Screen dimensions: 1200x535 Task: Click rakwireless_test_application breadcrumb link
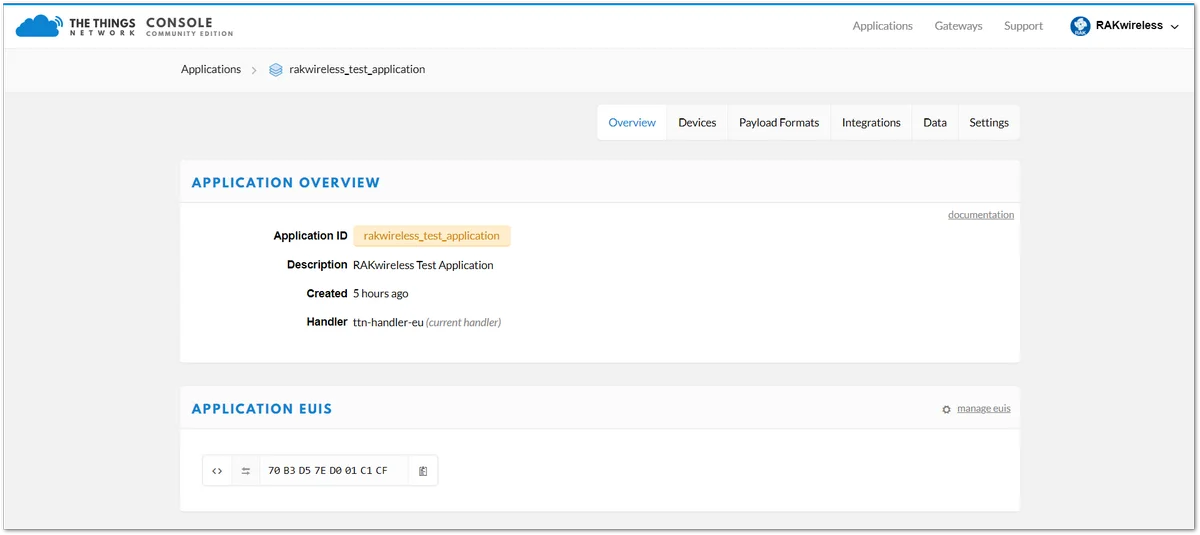click(x=357, y=70)
